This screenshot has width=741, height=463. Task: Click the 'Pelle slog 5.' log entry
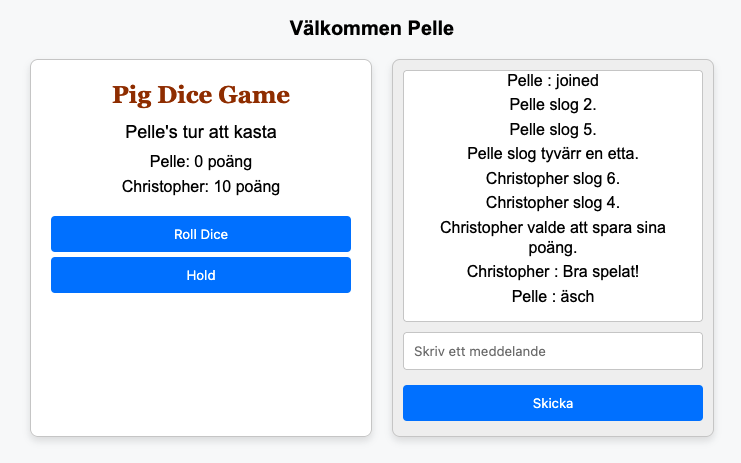552,129
